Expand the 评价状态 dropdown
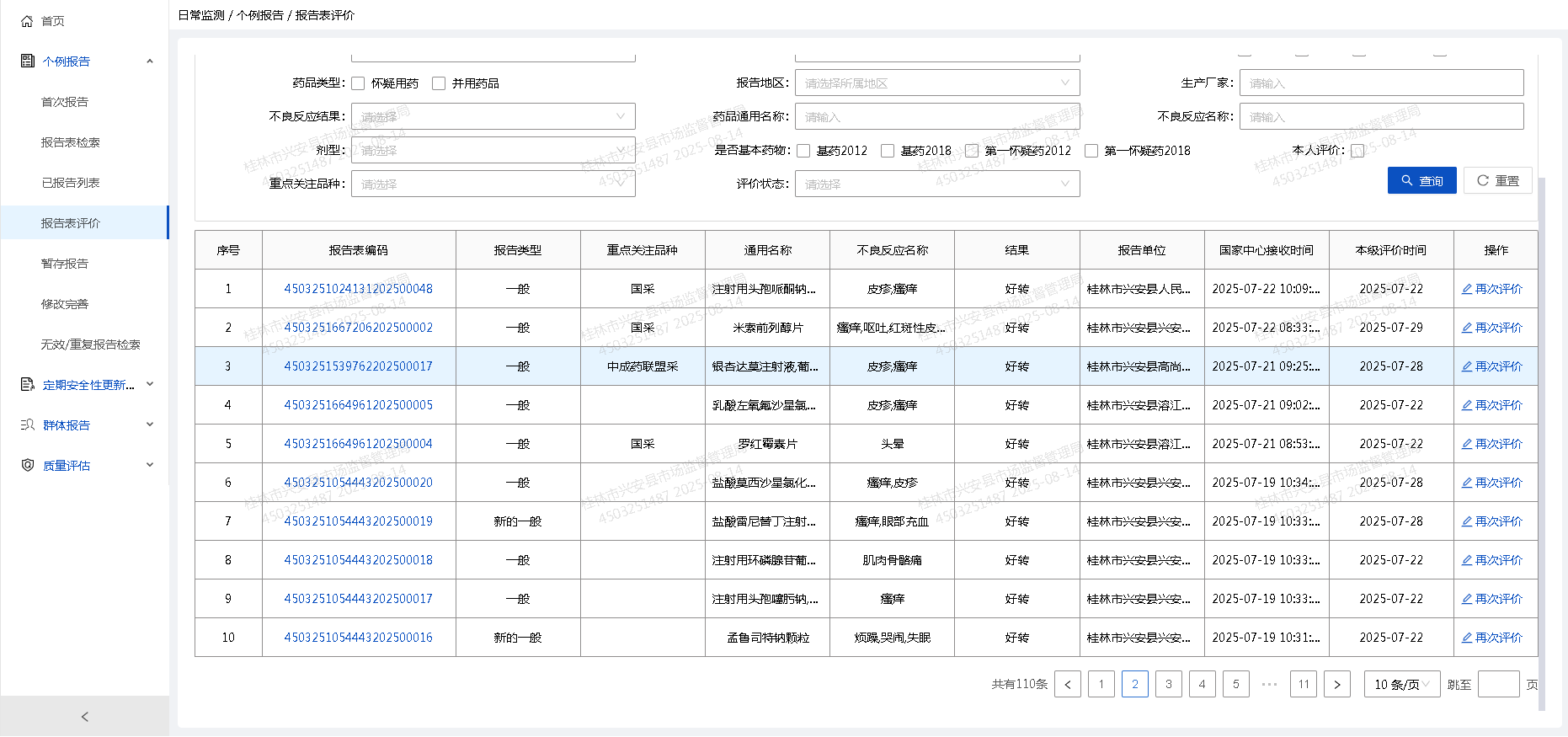This screenshot has width=1568, height=737. click(936, 184)
